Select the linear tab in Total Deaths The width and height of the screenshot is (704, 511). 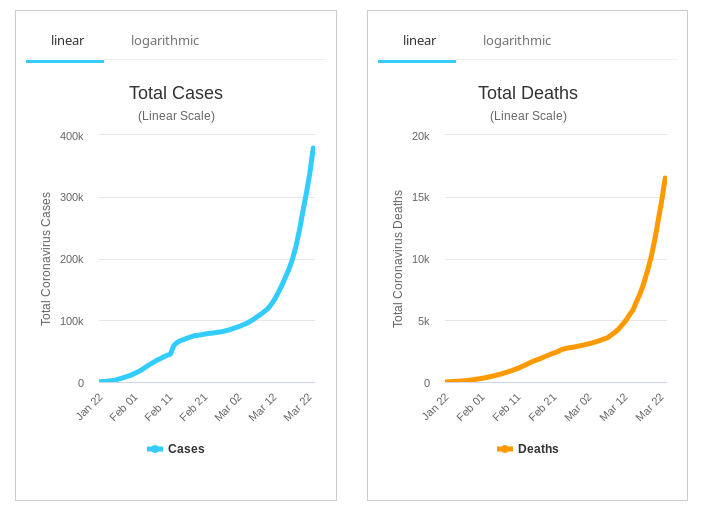[x=419, y=41]
